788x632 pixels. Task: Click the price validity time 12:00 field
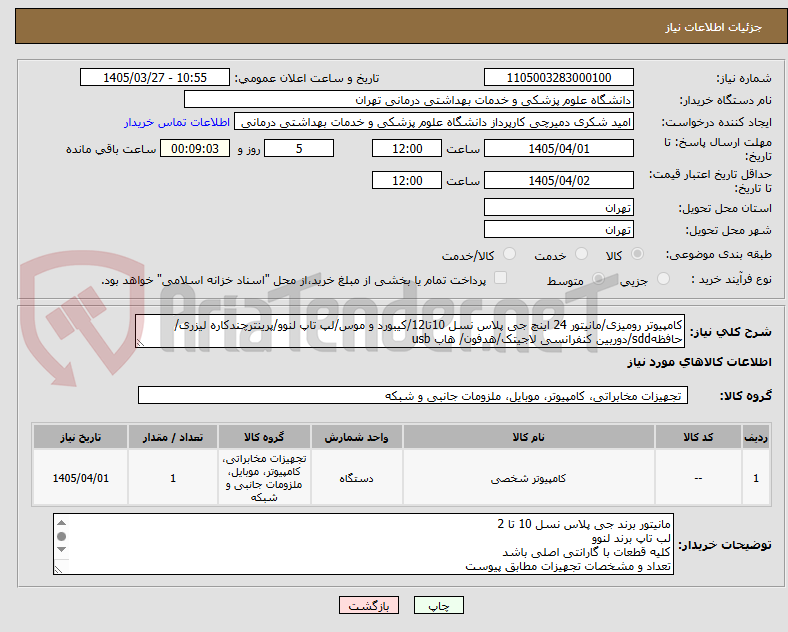click(407, 180)
